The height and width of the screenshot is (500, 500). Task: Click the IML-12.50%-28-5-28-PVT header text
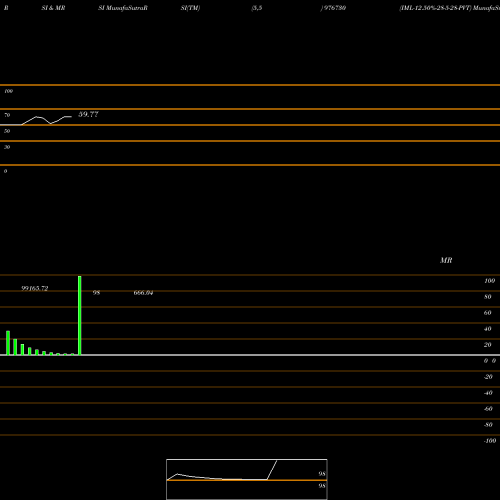click(x=436, y=8)
